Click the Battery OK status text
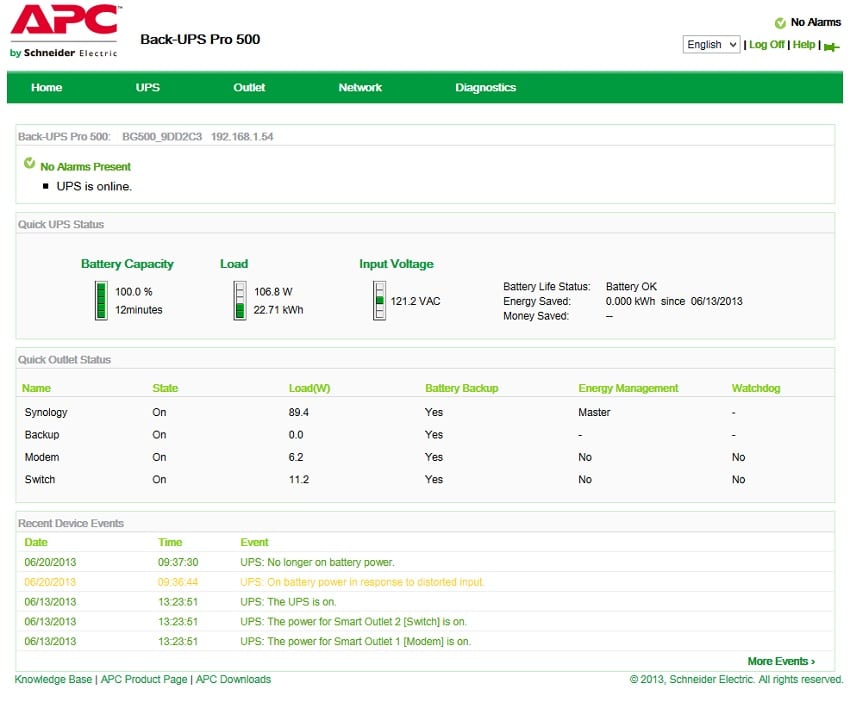The height and width of the screenshot is (702, 850). pyautogui.click(x=631, y=286)
